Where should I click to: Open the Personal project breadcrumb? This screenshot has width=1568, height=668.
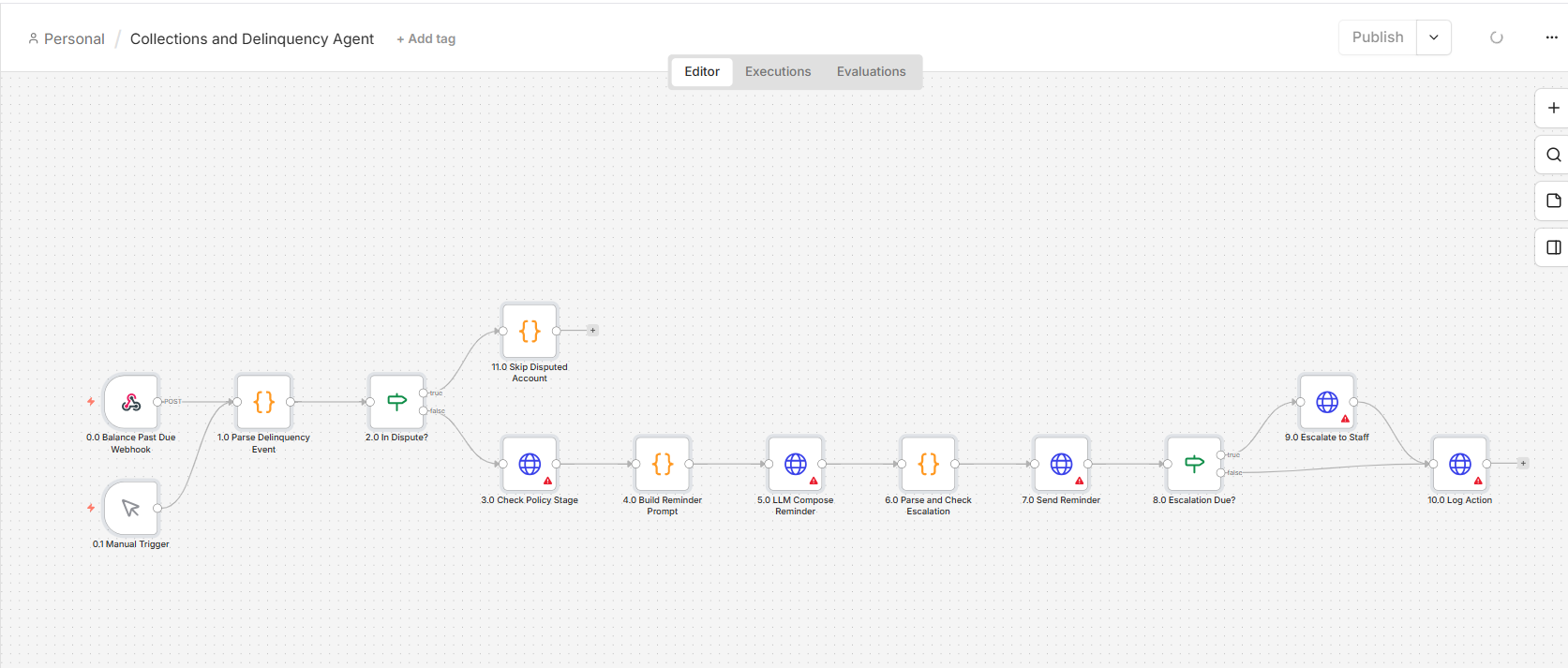pyautogui.click(x=67, y=38)
